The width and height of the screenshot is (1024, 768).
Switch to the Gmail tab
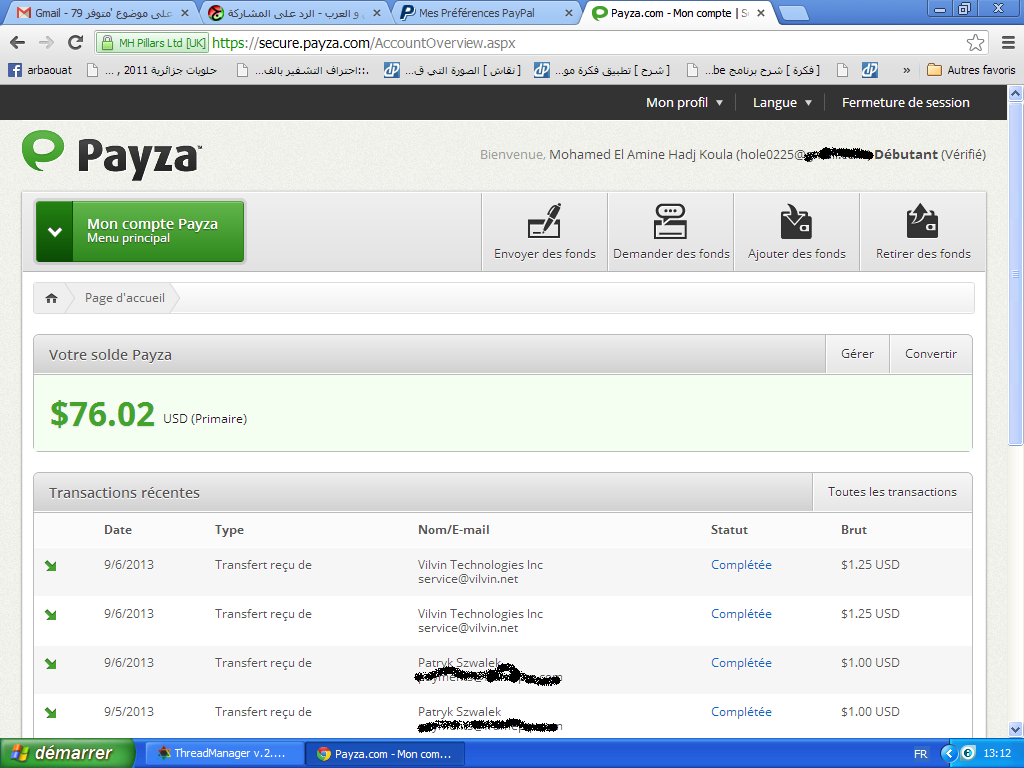103,13
